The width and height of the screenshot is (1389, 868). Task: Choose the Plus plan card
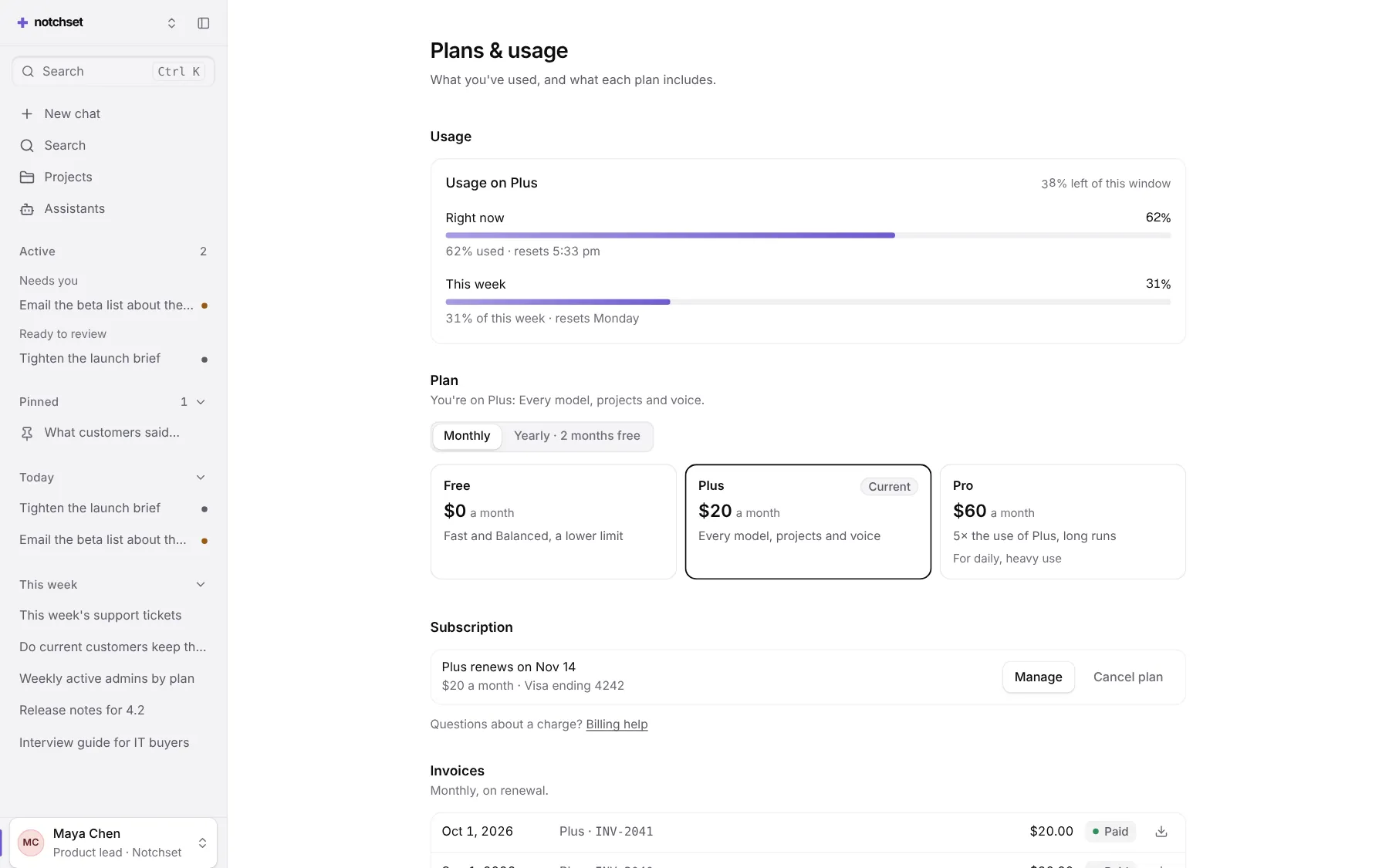[x=808, y=522]
